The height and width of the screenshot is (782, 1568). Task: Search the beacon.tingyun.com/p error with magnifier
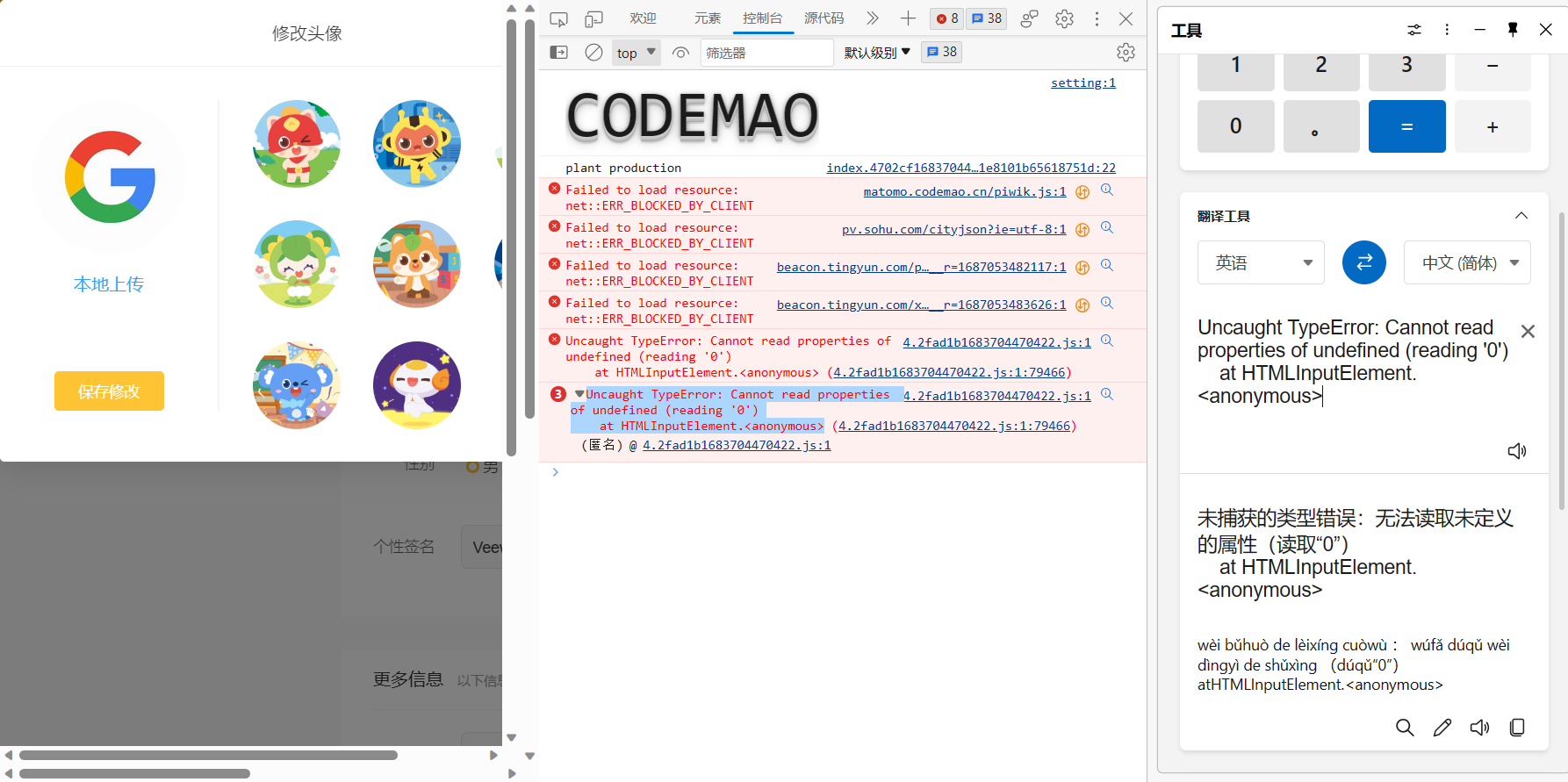(1107, 265)
